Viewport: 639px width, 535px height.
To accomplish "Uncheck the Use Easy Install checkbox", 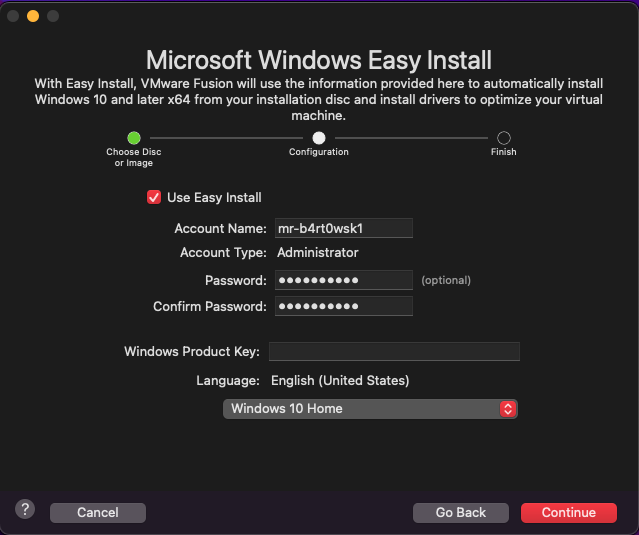I will (154, 197).
